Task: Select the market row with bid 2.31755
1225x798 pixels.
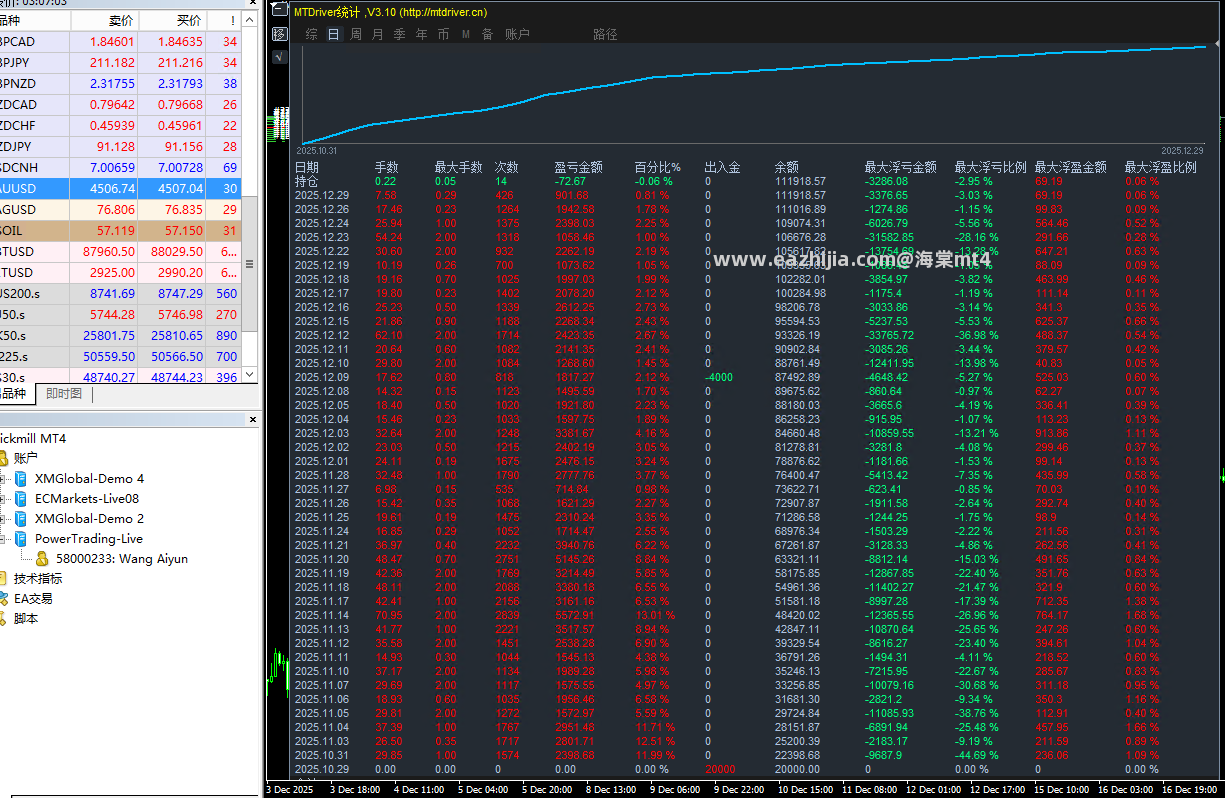Action: (x=121, y=83)
